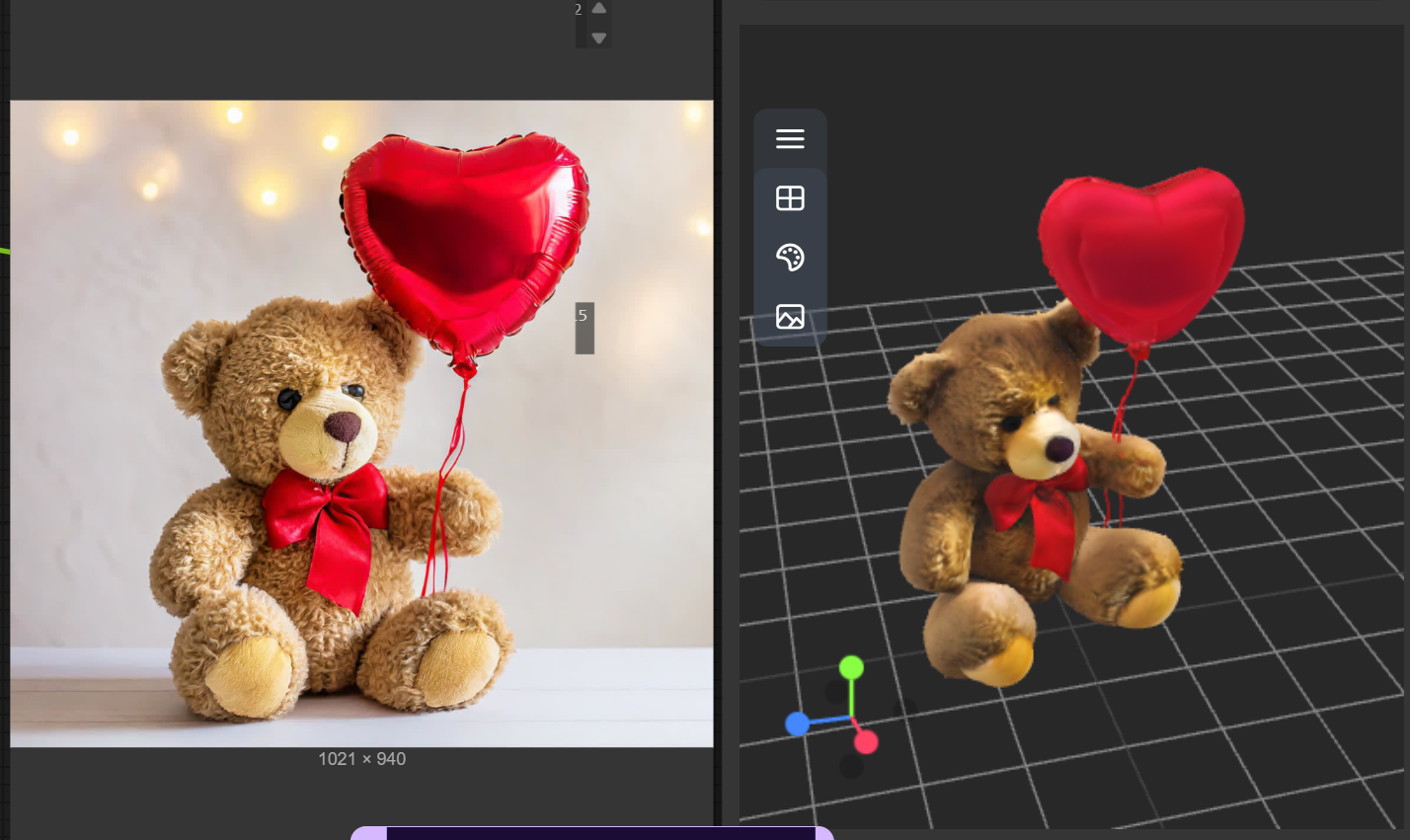Click the small grey widget overlapping the image

585,328
